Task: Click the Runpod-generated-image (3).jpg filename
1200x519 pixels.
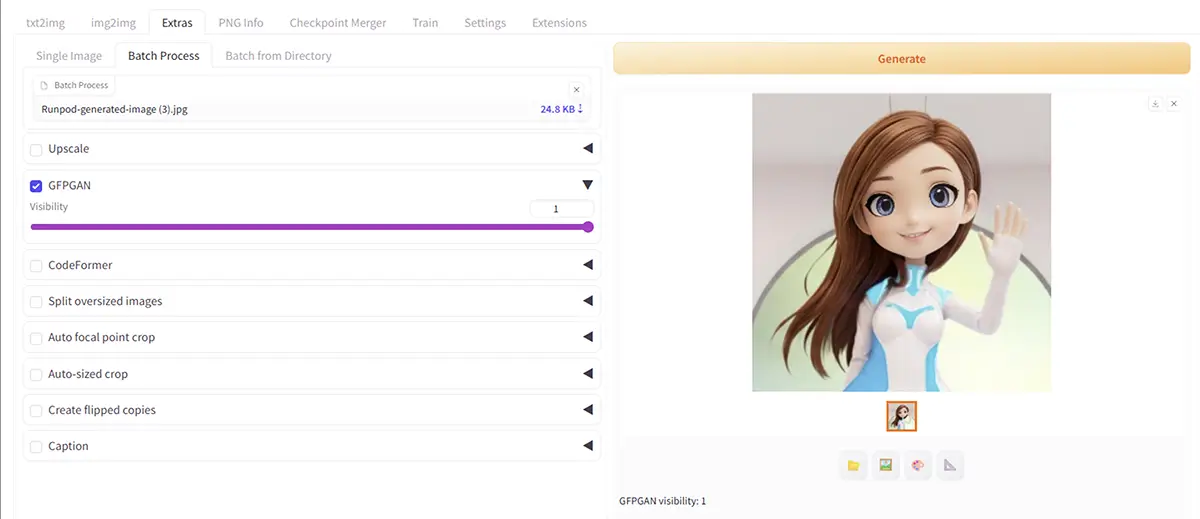Action: 115,109
